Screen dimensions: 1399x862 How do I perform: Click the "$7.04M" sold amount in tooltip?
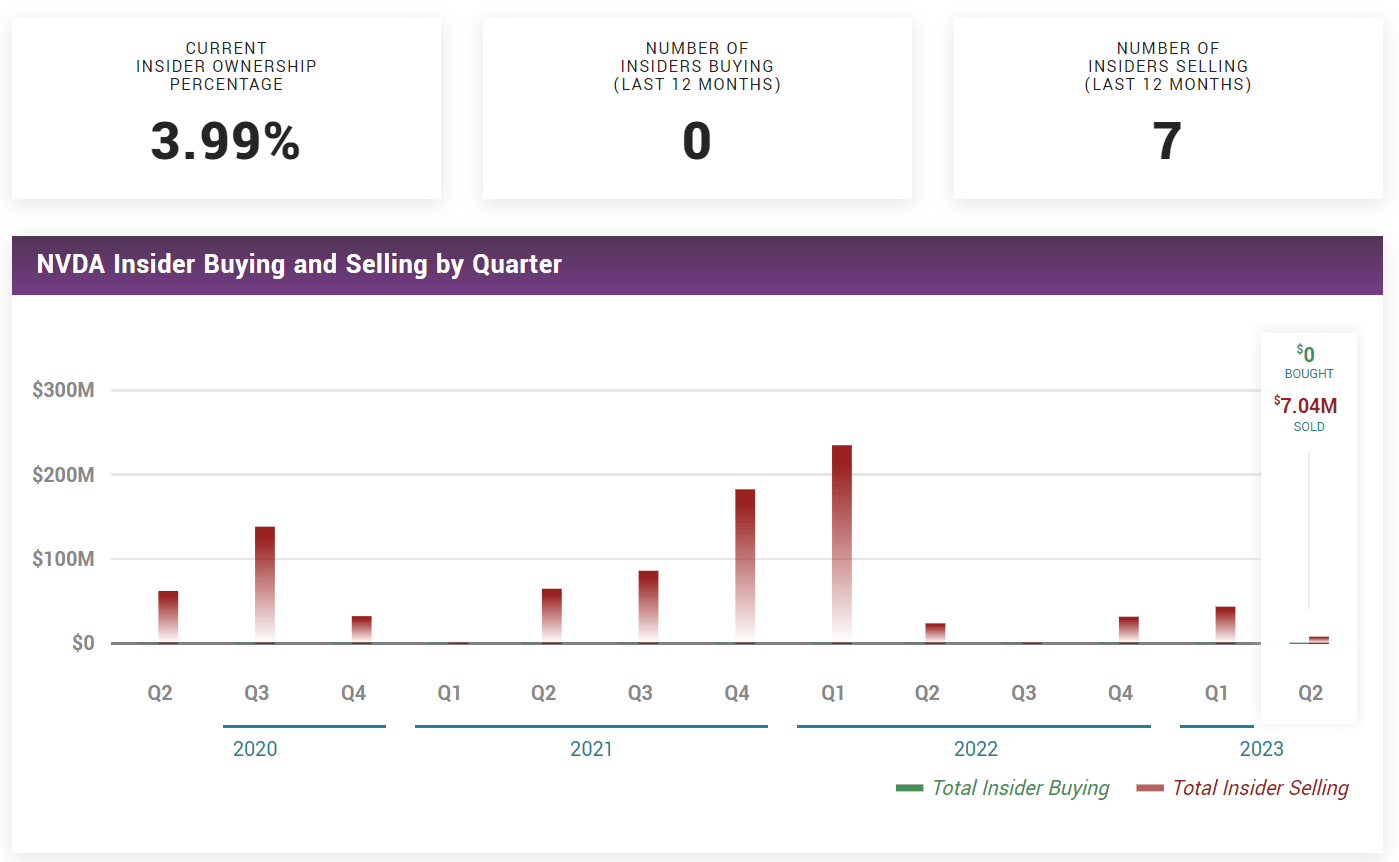1306,405
